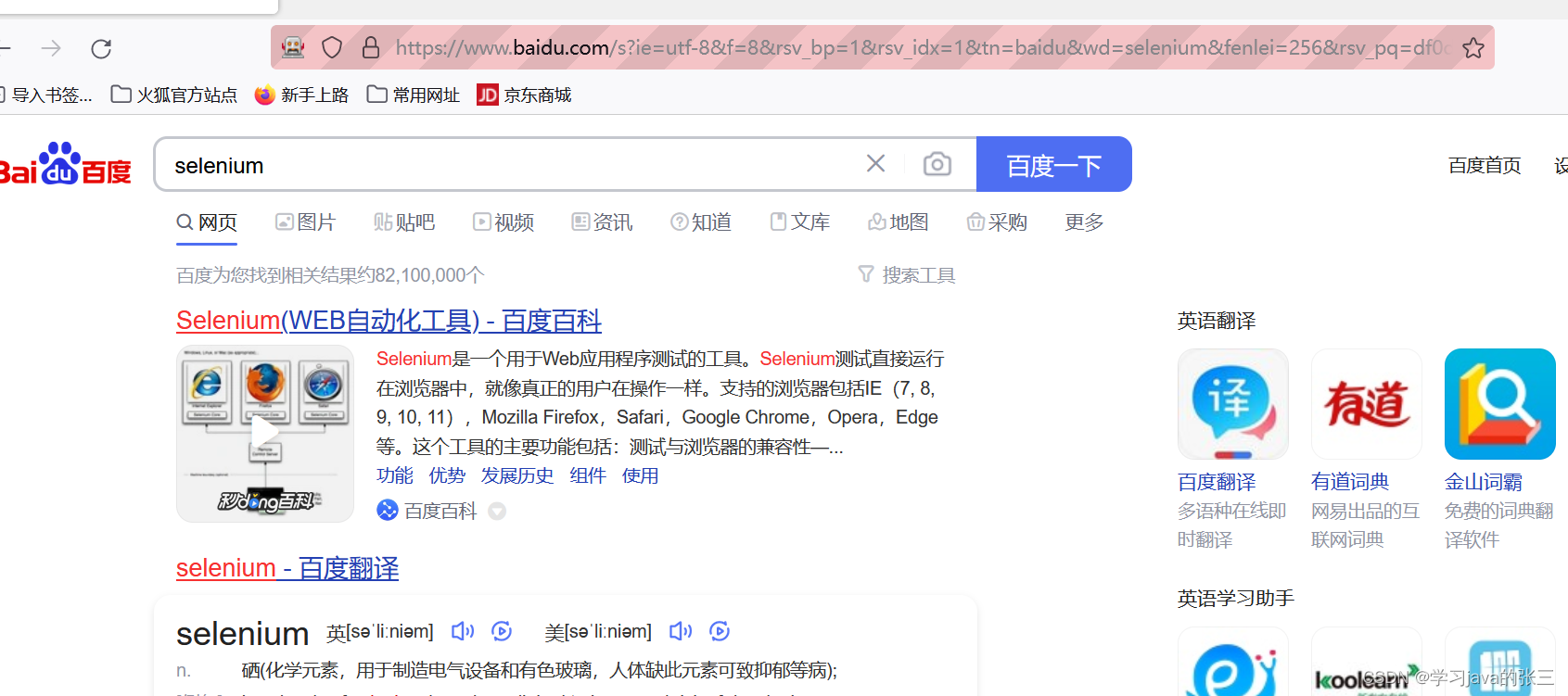
Task: Open Selenium(WEB自动化工具) - 百度百科 result
Action: coord(389,321)
